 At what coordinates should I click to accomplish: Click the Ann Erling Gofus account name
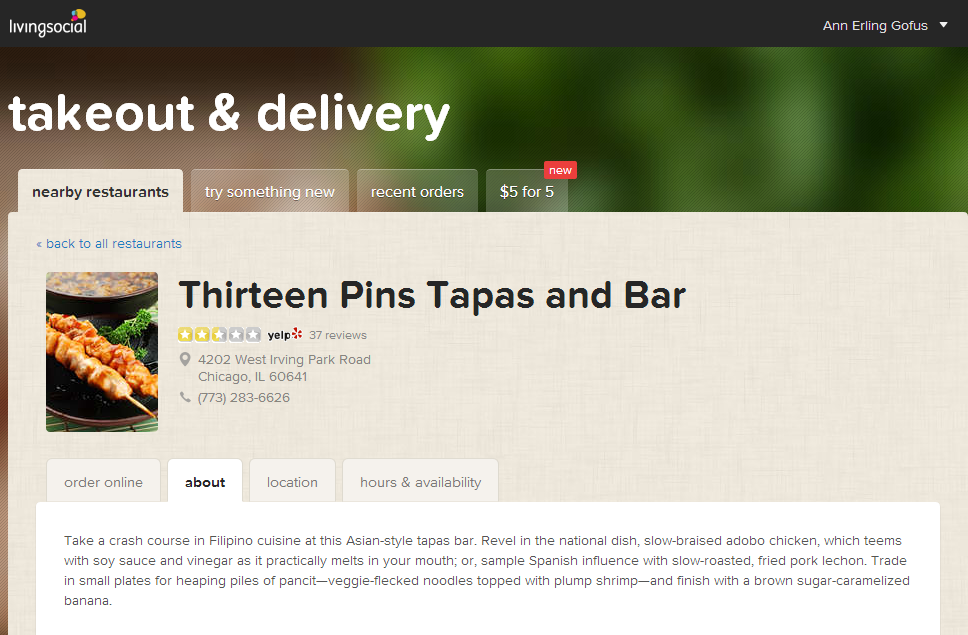tap(875, 26)
